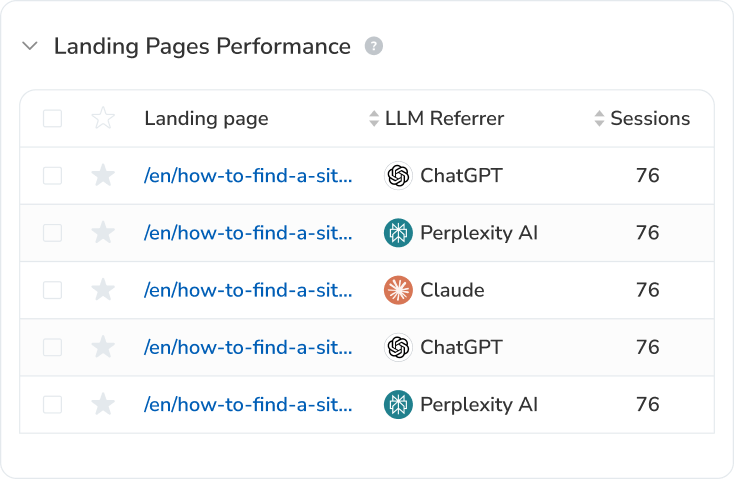Image resolution: width=734 pixels, height=479 pixels.
Task: Collapse the Landing Pages Performance section
Action: pyautogui.click(x=30, y=46)
